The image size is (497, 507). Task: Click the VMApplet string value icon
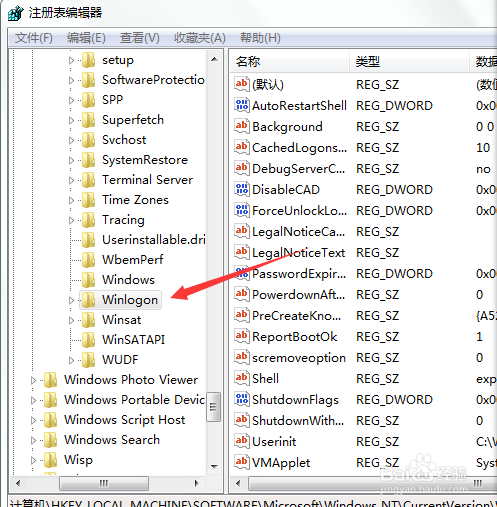click(x=242, y=462)
